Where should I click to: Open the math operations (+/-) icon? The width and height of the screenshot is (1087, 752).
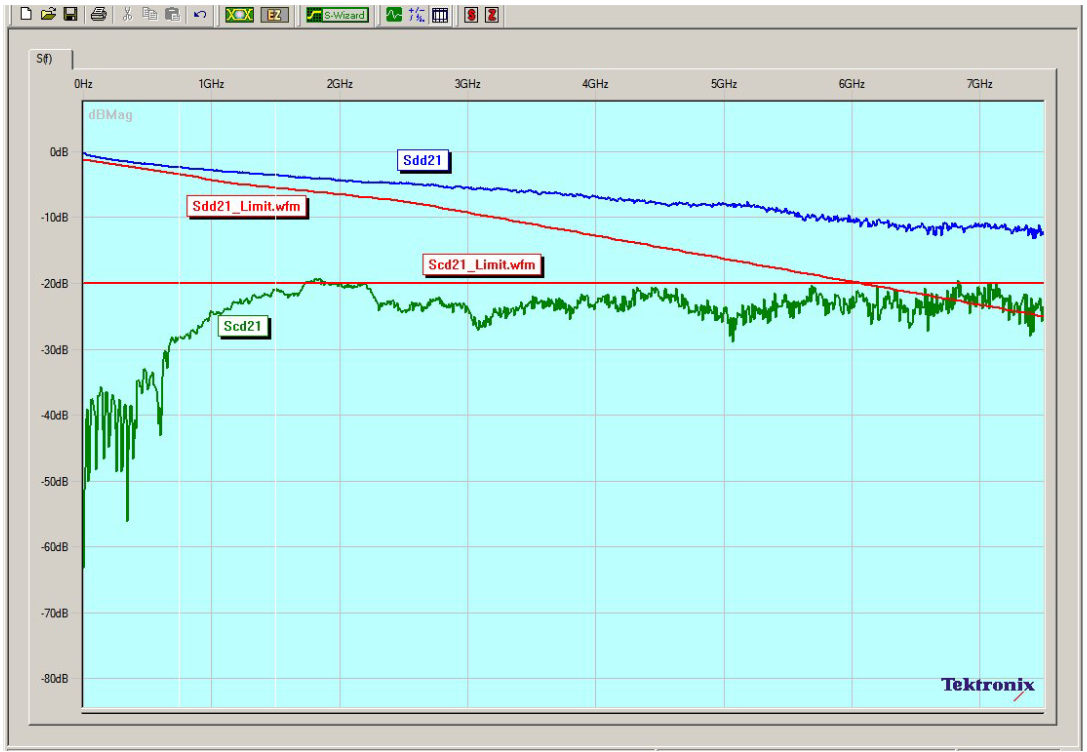[x=417, y=15]
